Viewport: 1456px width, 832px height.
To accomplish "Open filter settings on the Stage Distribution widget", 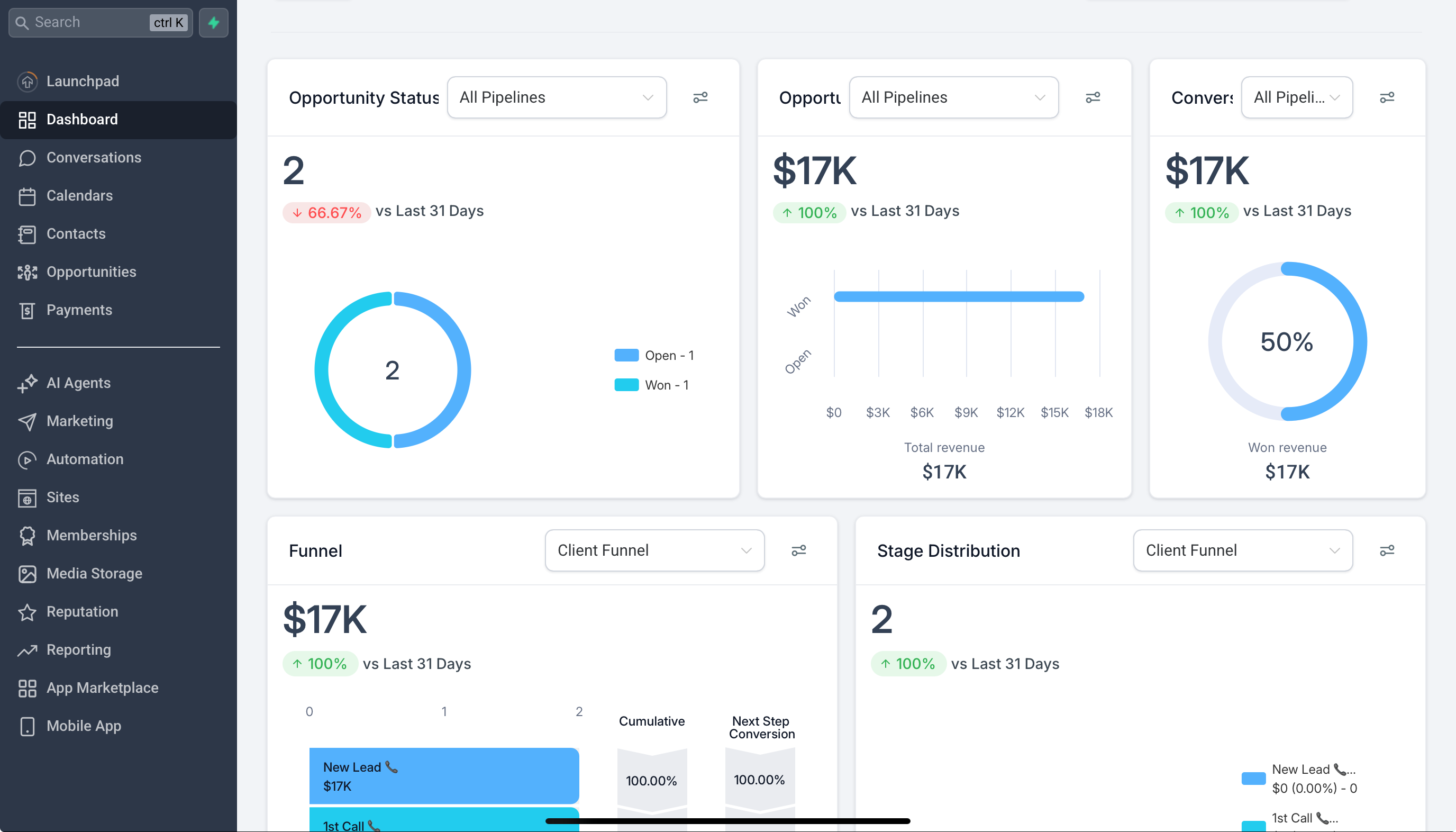I will pos(1387,550).
